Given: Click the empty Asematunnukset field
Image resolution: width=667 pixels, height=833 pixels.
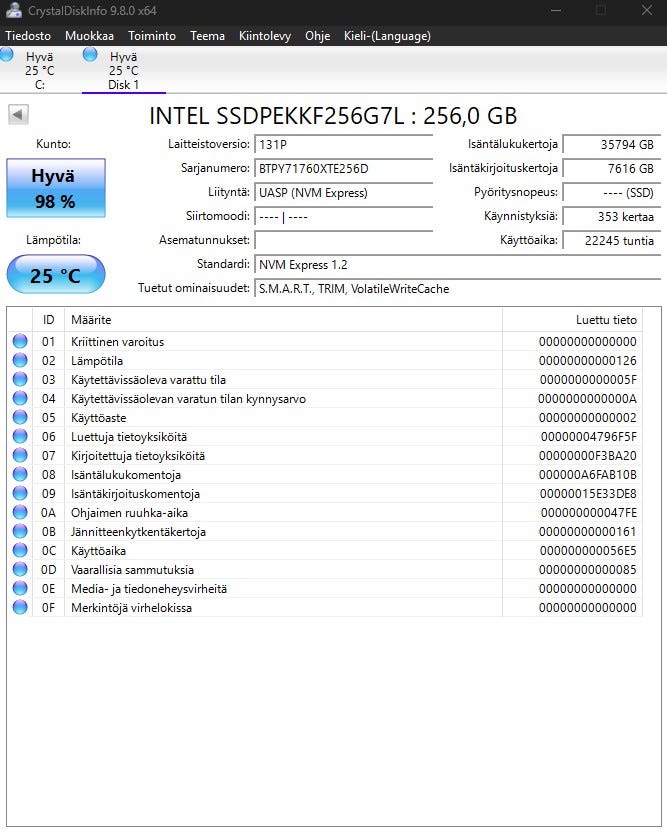Looking at the screenshot, I should coord(344,241).
